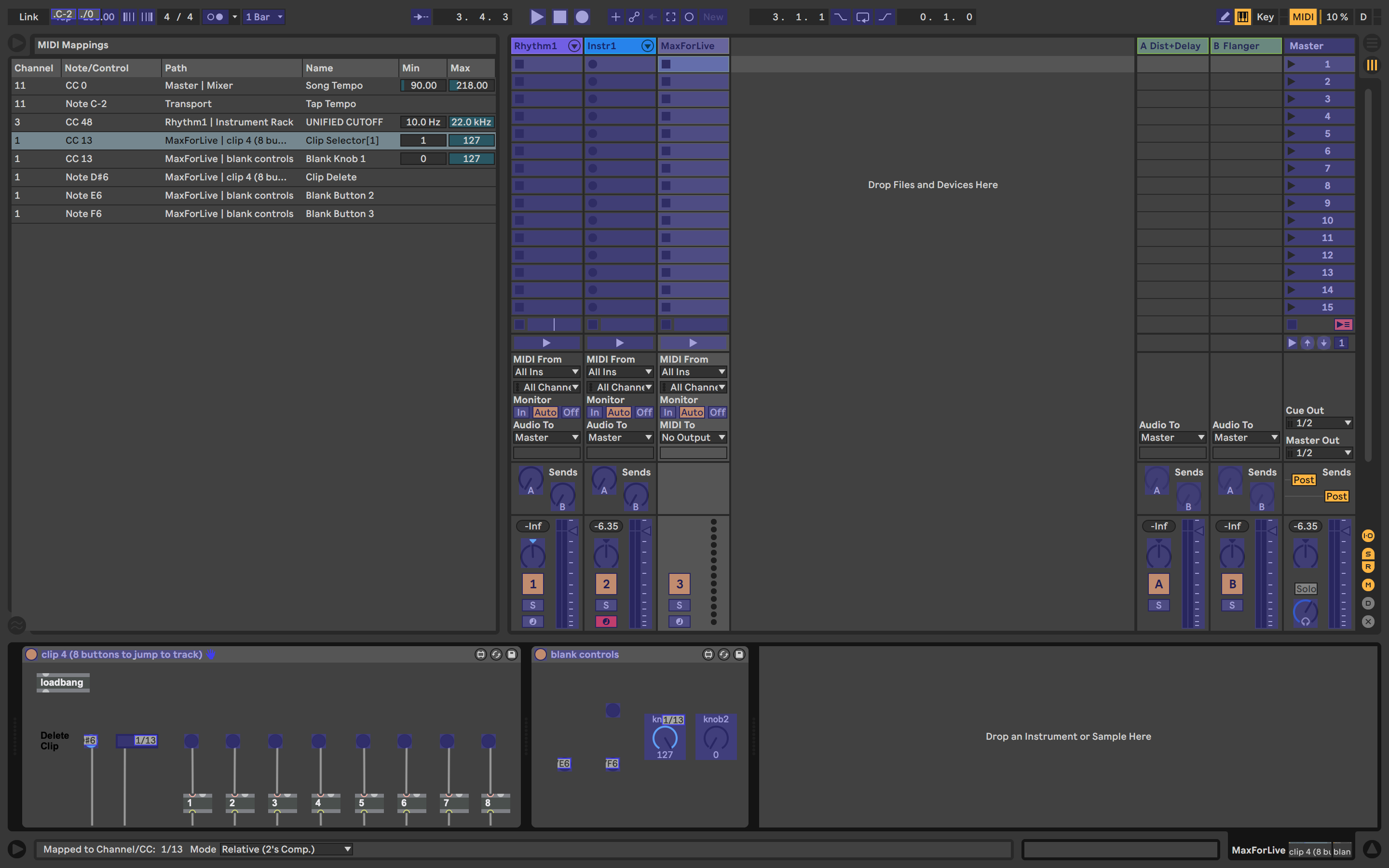Toggle Key Map Mode with the Key button
Image resolution: width=1389 pixels, height=868 pixels.
[x=1265, y=17]
